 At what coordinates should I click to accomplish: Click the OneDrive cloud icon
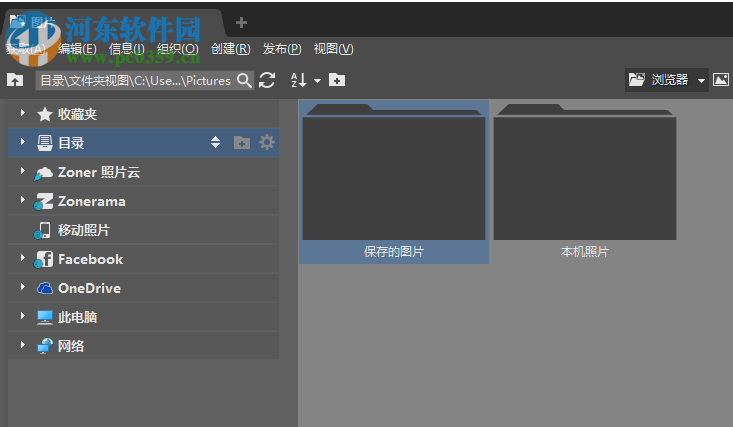click(x=44, y=288)
